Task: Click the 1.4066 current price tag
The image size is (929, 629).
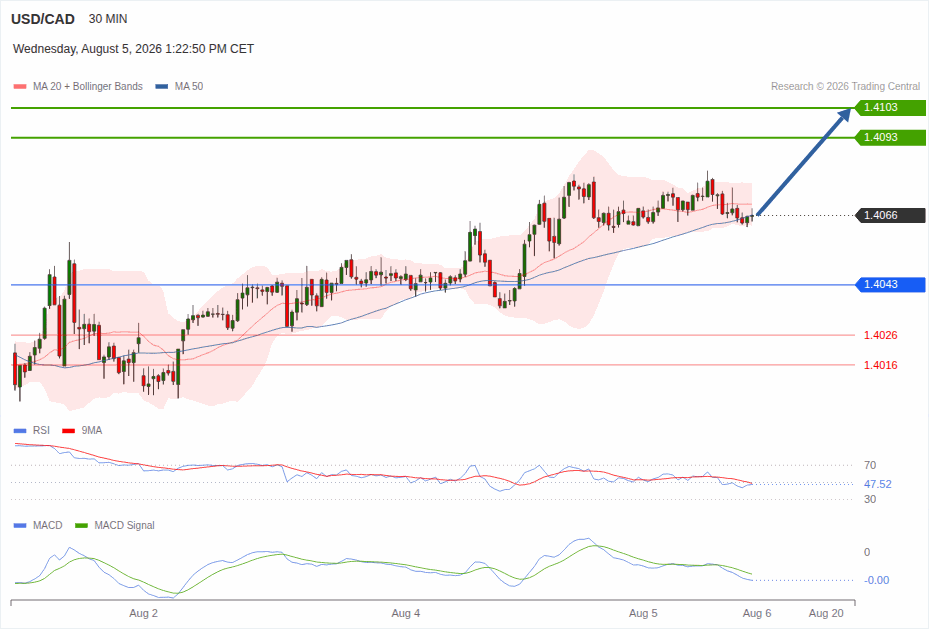Action: tap(890, 215)
